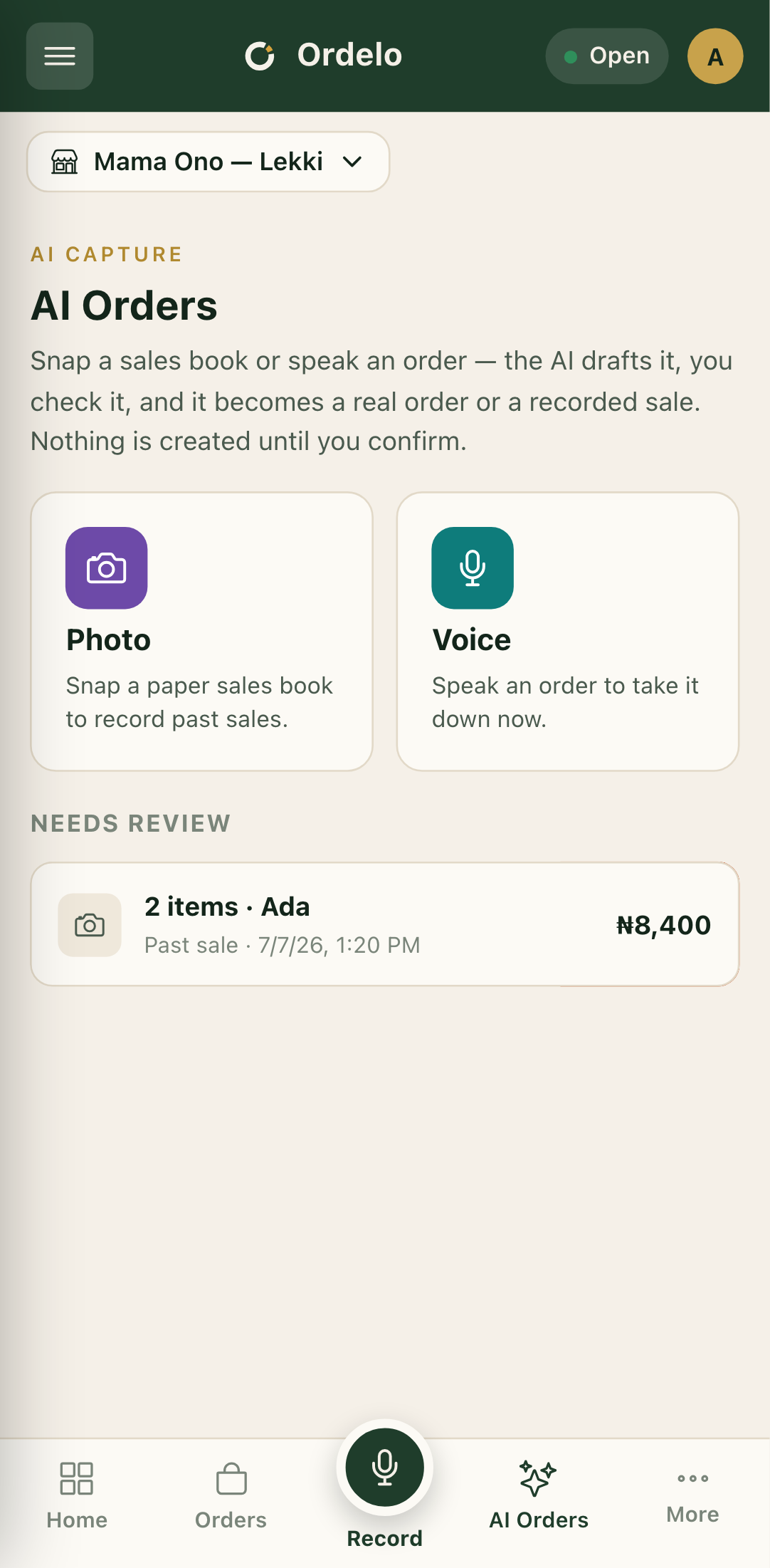Tap the teal microphone Voice icon
770x1568 pixels.
[x=473, y=568]
